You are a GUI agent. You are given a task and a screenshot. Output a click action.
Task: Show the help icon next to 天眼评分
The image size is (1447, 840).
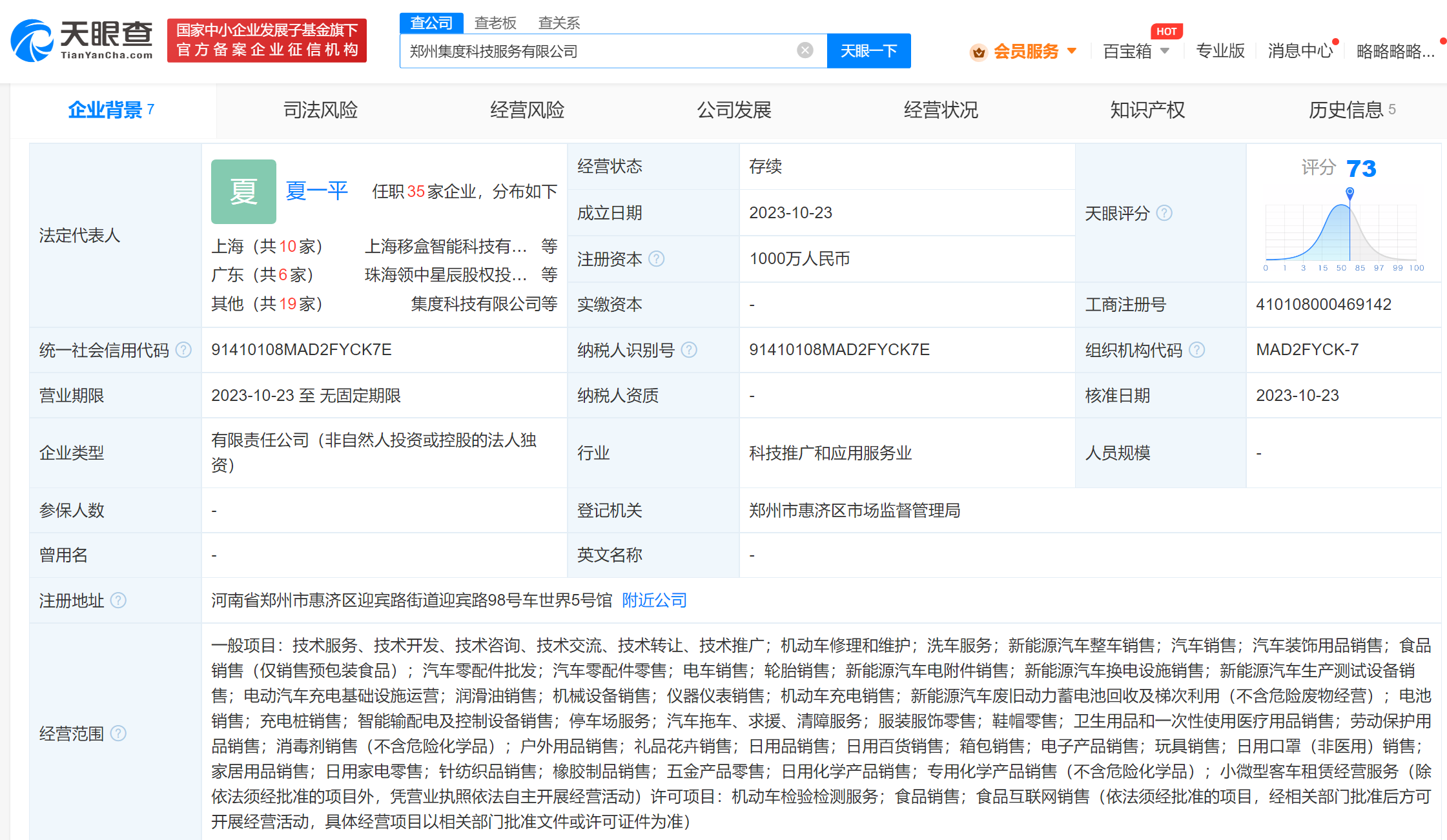click(1164, 213)
